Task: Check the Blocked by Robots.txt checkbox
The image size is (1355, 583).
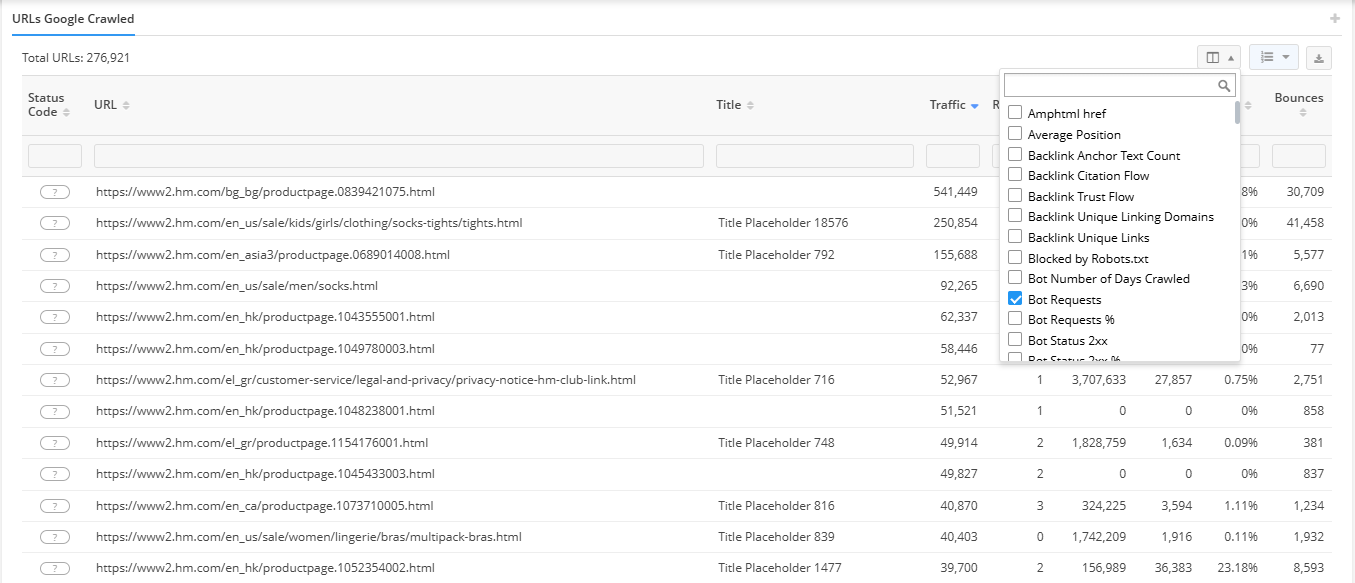Action: pos(1015,258)
